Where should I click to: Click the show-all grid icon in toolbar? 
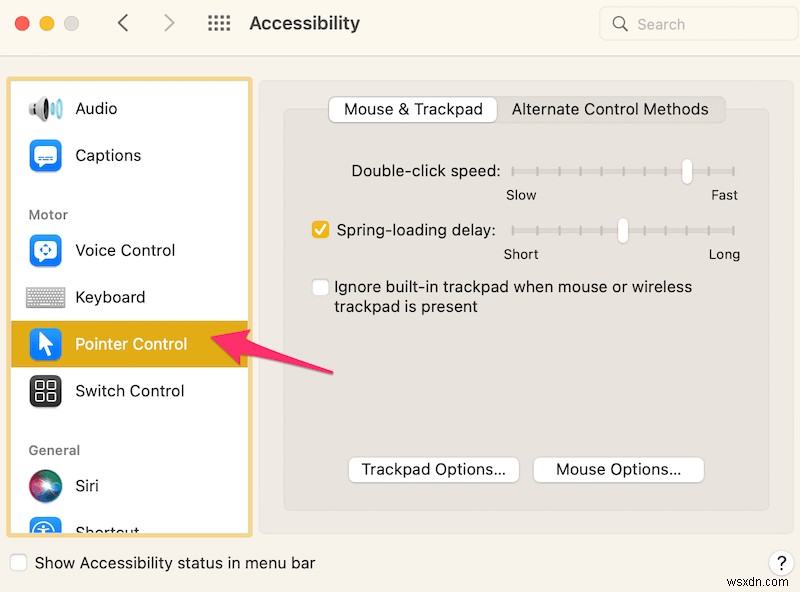219,23
